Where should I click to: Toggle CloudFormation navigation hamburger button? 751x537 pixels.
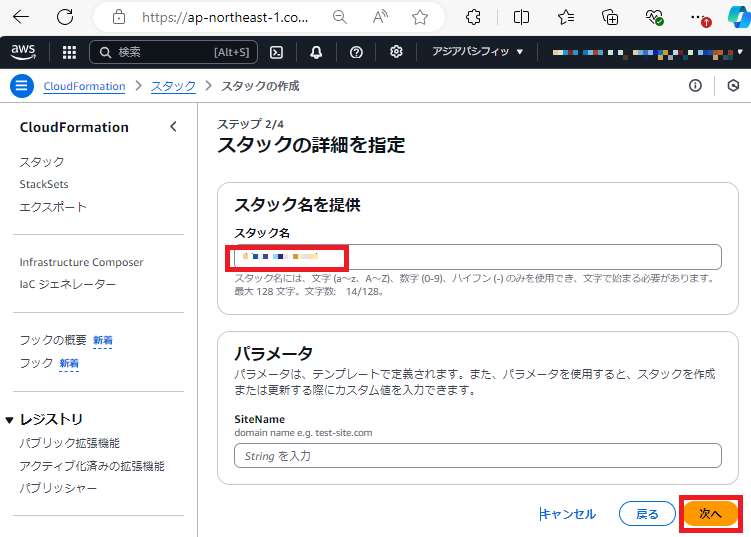[22, 86]
